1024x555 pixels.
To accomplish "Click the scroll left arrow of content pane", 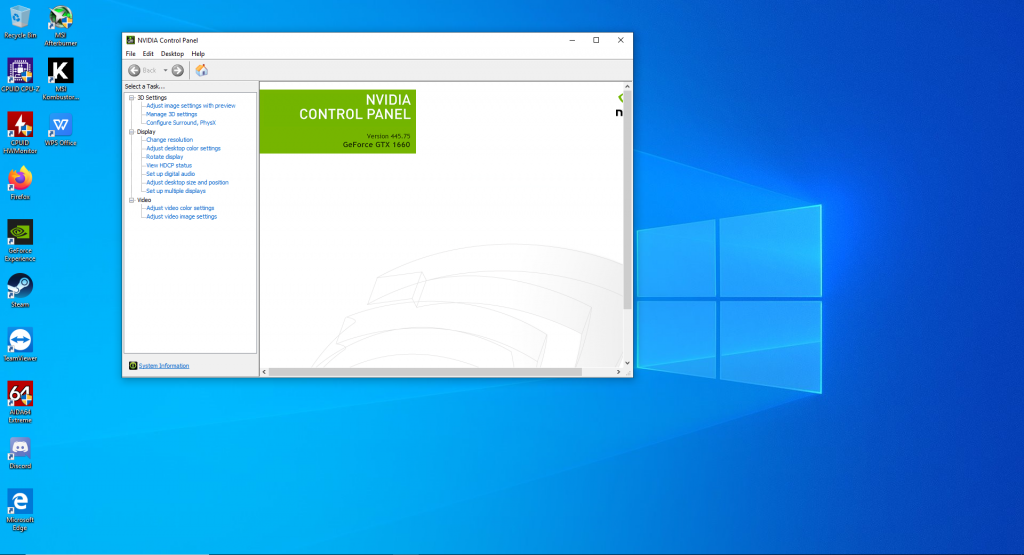I will click(x=264, y=372).
